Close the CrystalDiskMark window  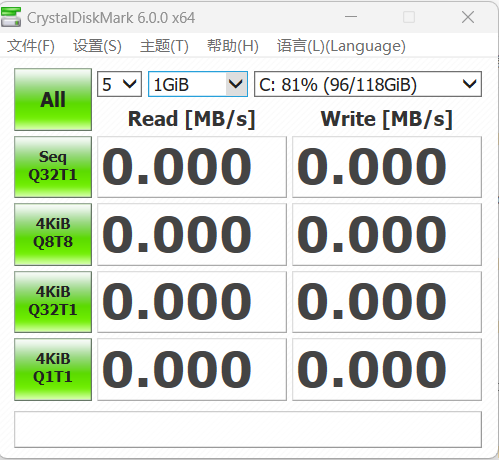[x=468, y=17]
